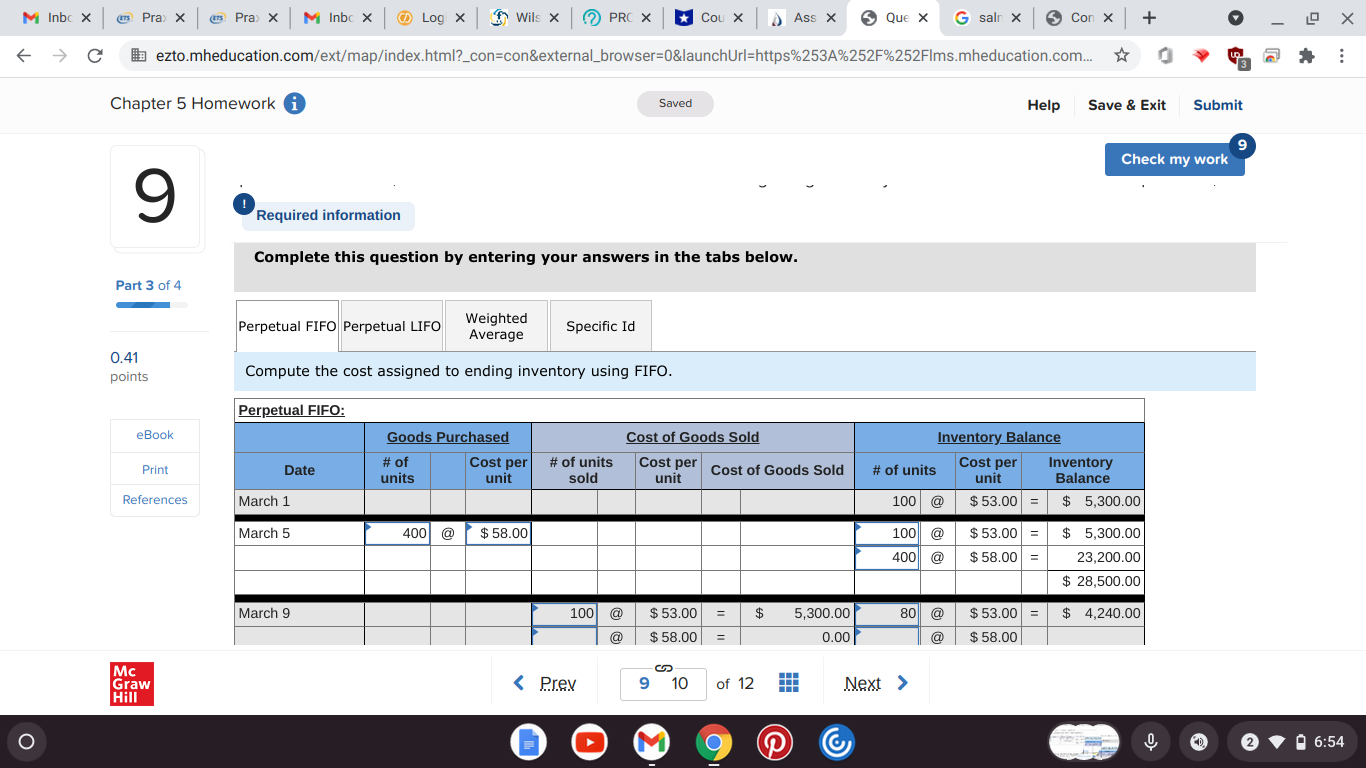Click the Print sidebar button
This screenshot has width=1366, height=768.
point(155,470)
